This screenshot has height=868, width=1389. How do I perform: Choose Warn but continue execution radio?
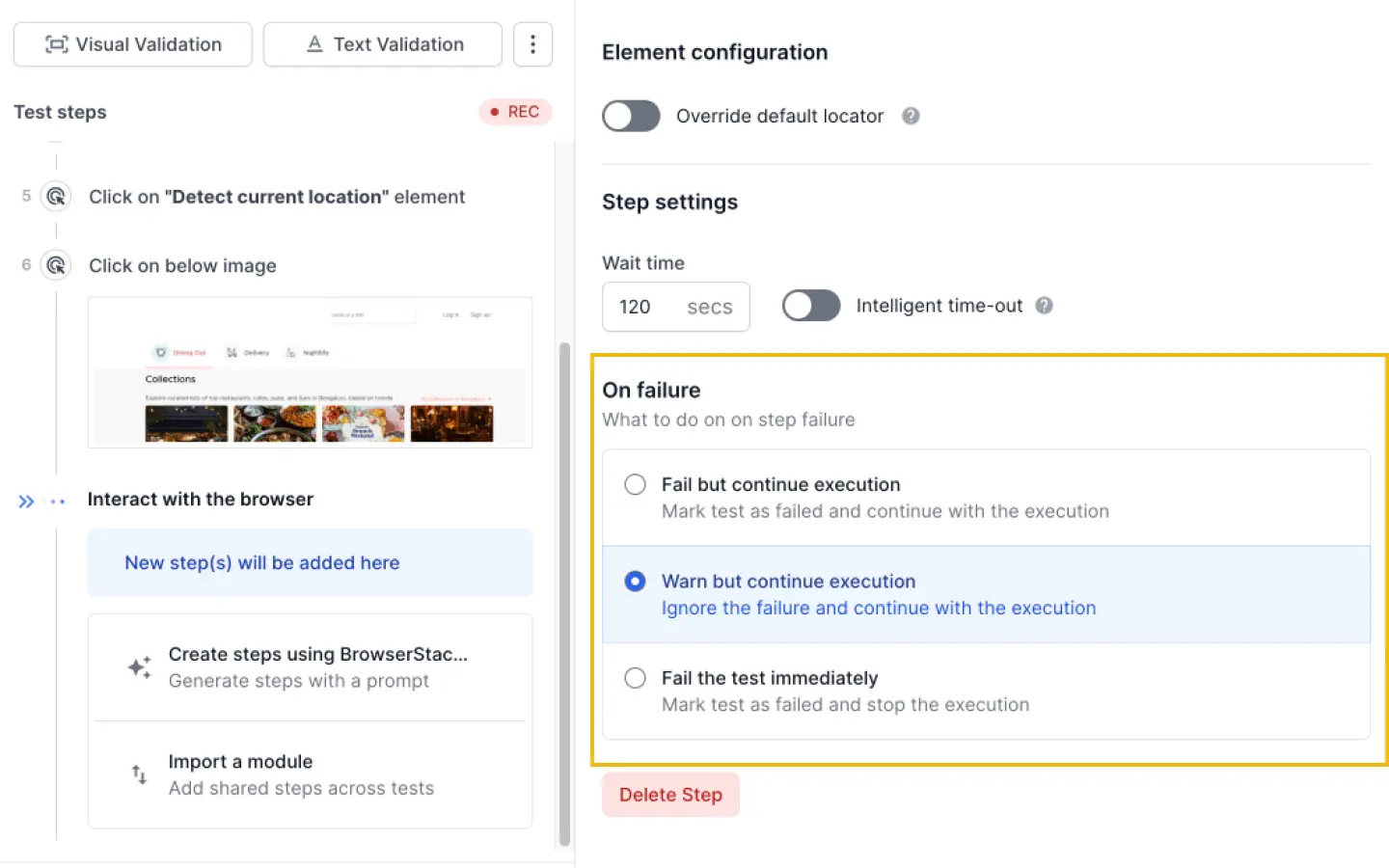[x=635, y=582]
